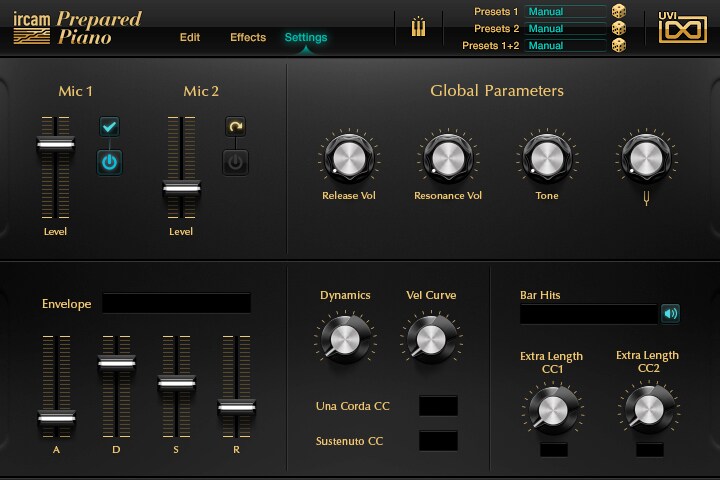Screen dimensions: 720x480
Task: Switch to the Edit tab
Action: (190, 37)
